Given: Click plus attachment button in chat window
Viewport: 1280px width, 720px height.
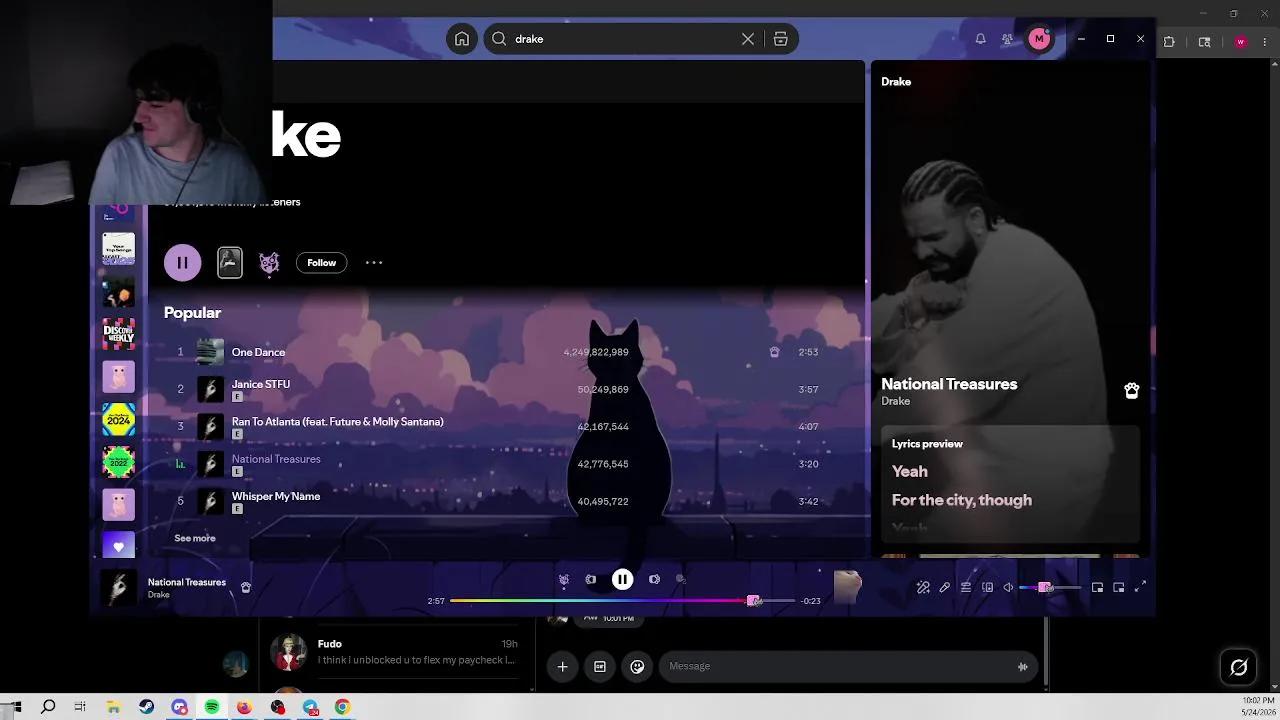Looking at the screenshot, I should (562, 667).
